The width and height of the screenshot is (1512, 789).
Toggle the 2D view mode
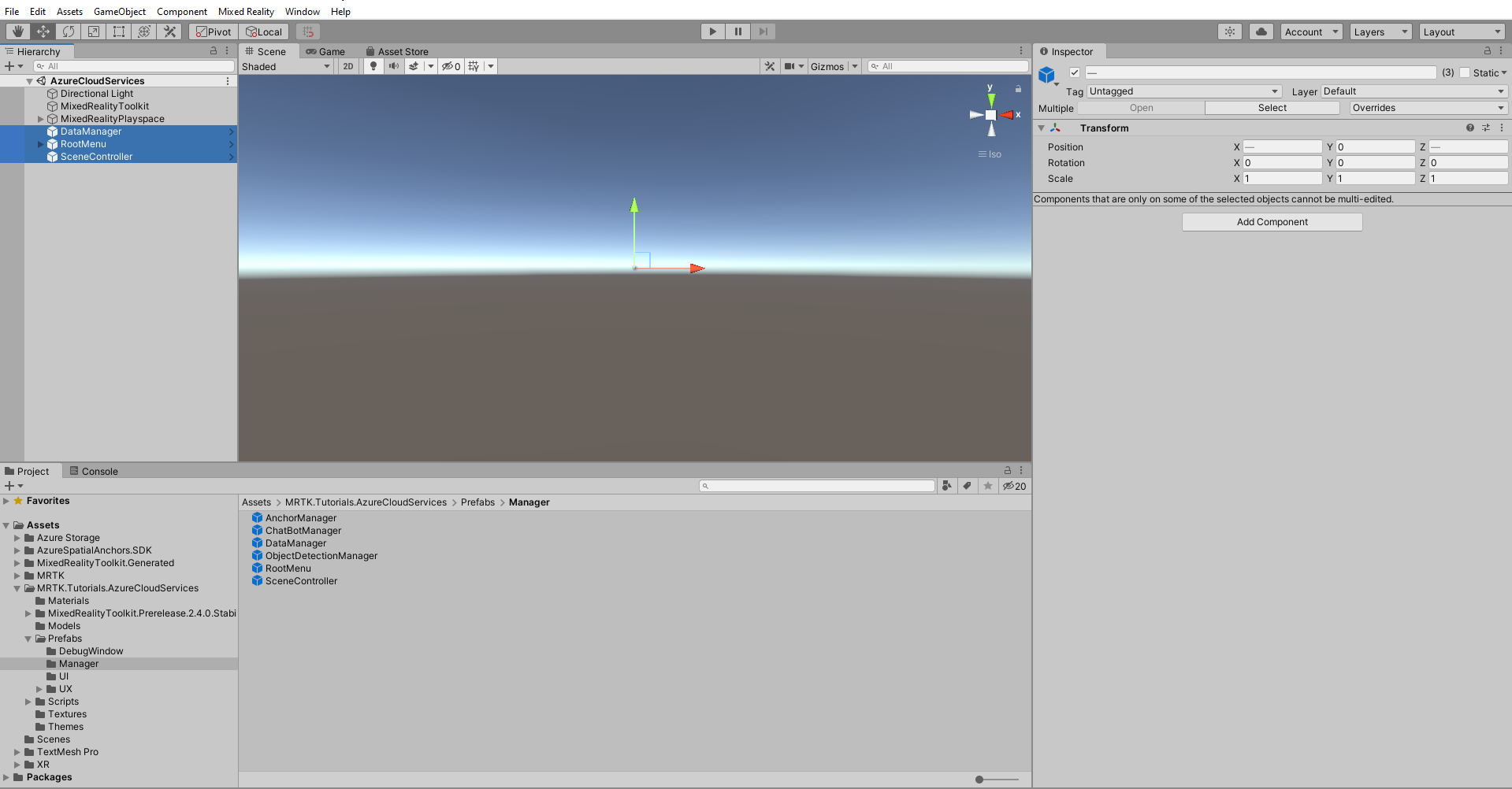coord(348,66)
